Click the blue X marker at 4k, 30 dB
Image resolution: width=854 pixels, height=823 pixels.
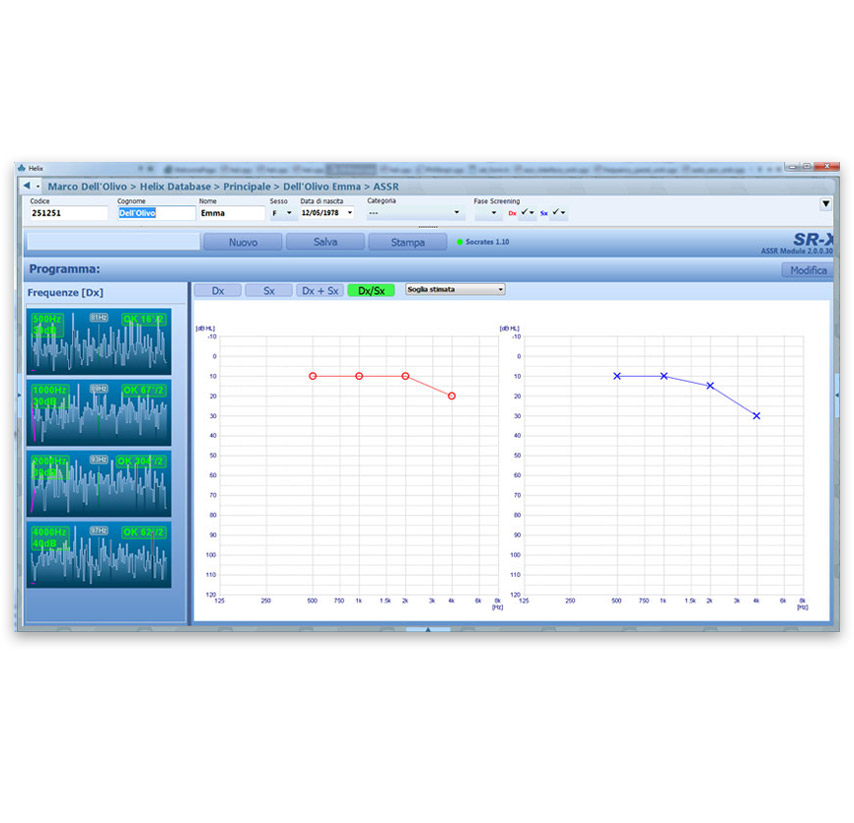coord(757,416)
